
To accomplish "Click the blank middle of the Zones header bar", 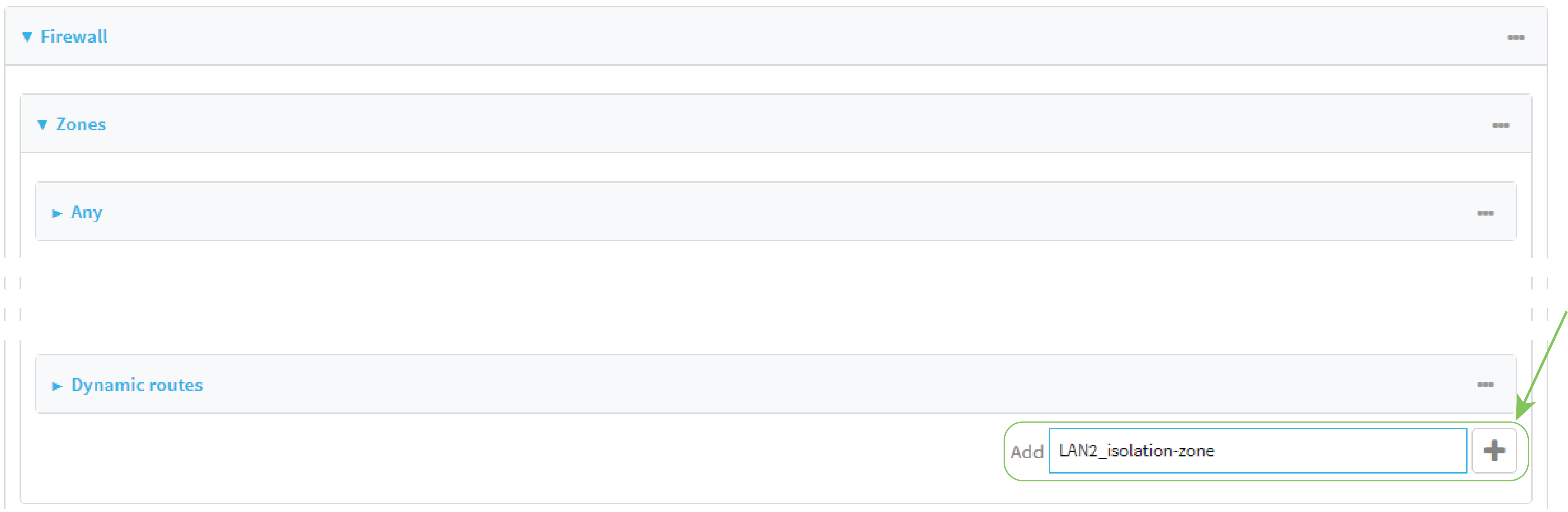I will pos(773,124).
